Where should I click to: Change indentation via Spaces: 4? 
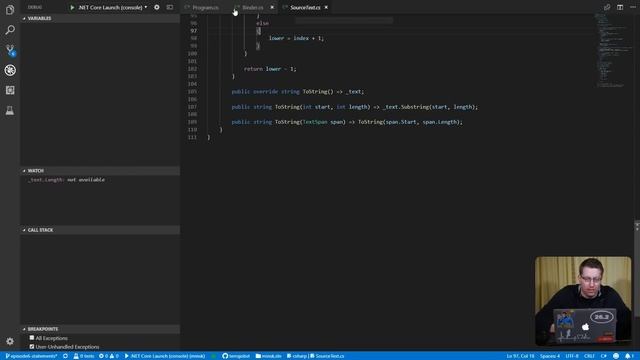pos(550,356)
